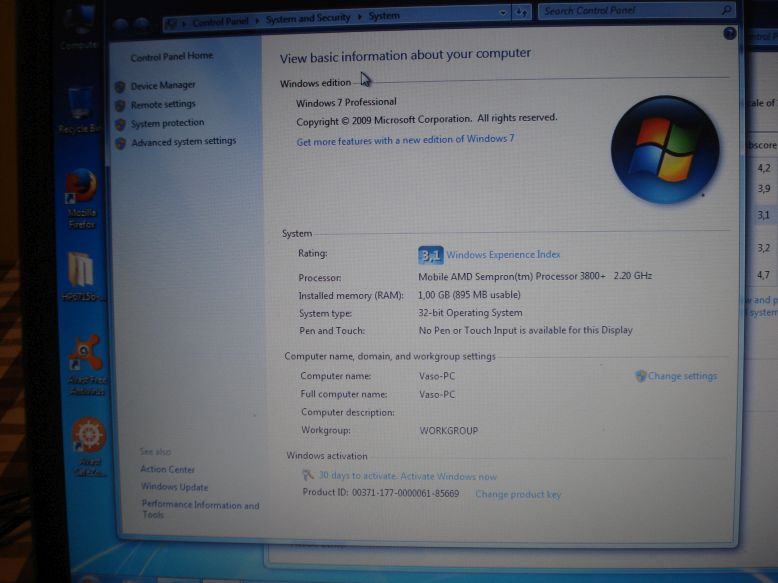The width and height of the screenshot is (778, 583).
Task: Click the 3,2 subscore in background window
Action: (764, 248)
